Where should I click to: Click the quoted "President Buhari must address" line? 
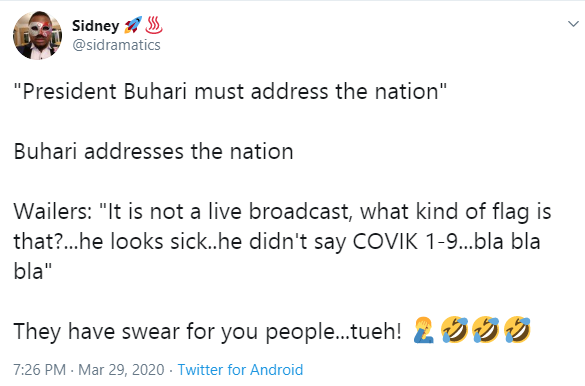tap(230, 91)
